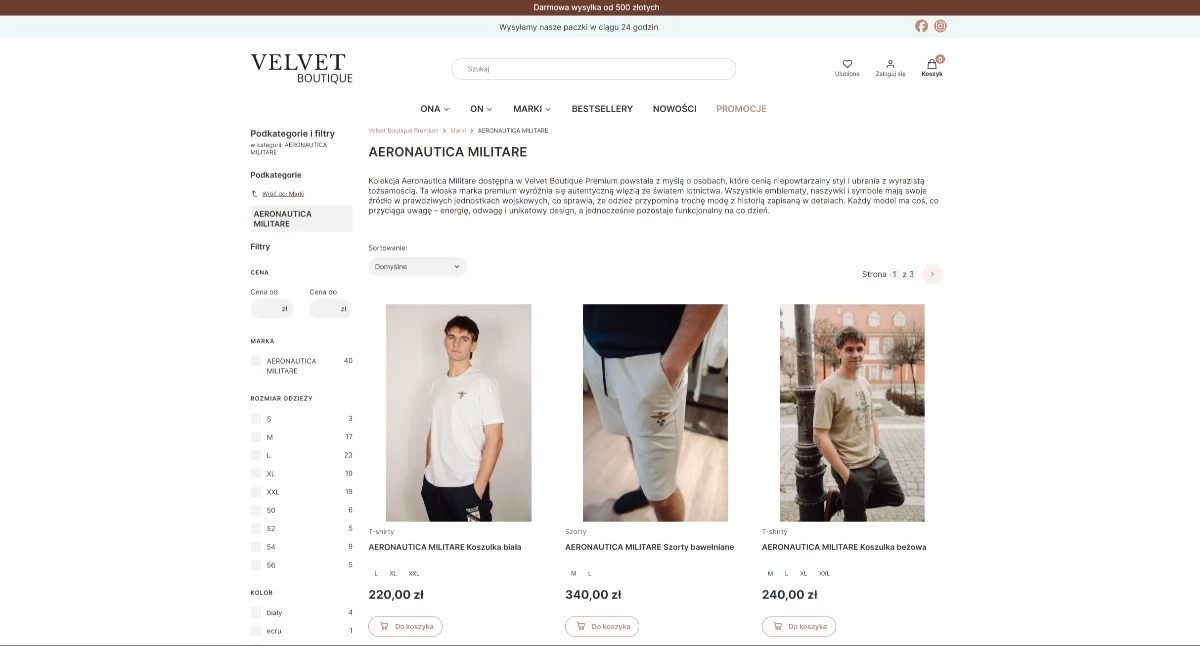Screen dimensions: 1200x646
Task: Open AERONAUTICA MILITARE Koszulka biała title
Action: (x=445, y=547)
